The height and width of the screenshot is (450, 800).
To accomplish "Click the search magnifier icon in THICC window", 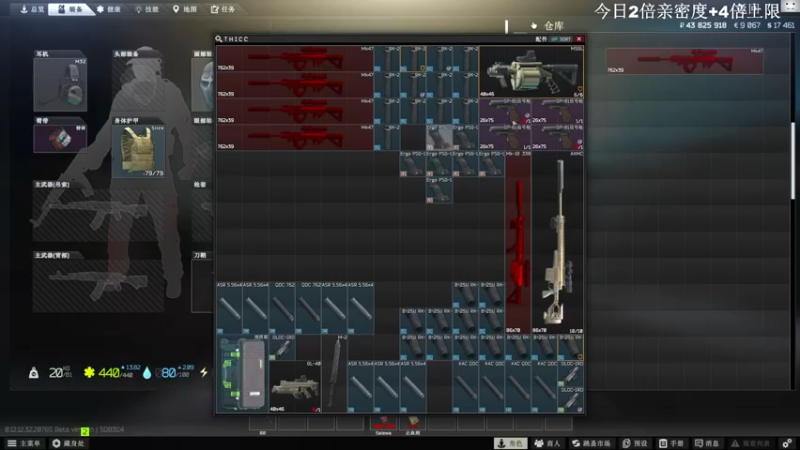I will coord(218,39).
